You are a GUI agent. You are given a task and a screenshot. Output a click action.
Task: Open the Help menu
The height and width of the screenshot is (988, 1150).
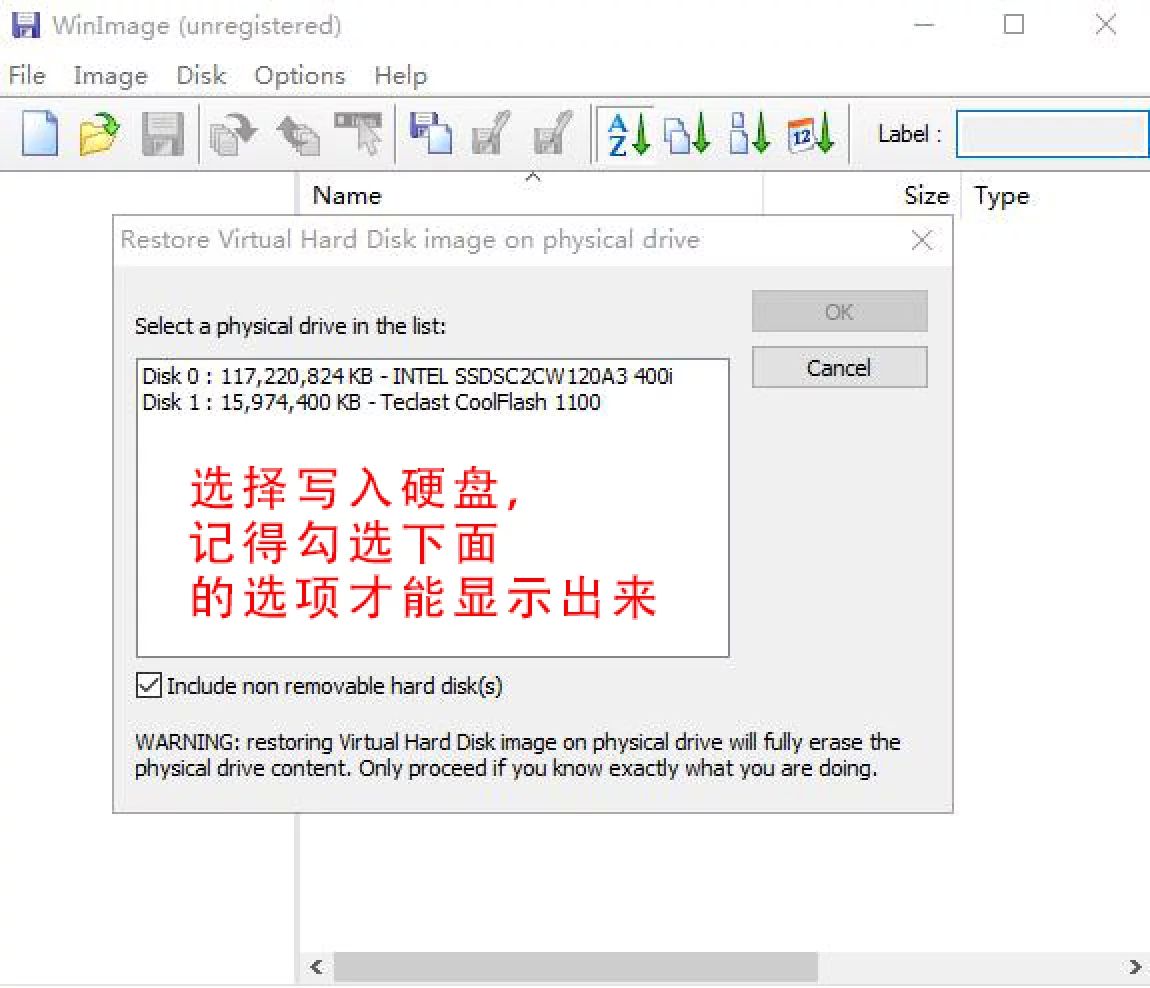[x=399, y=75]
